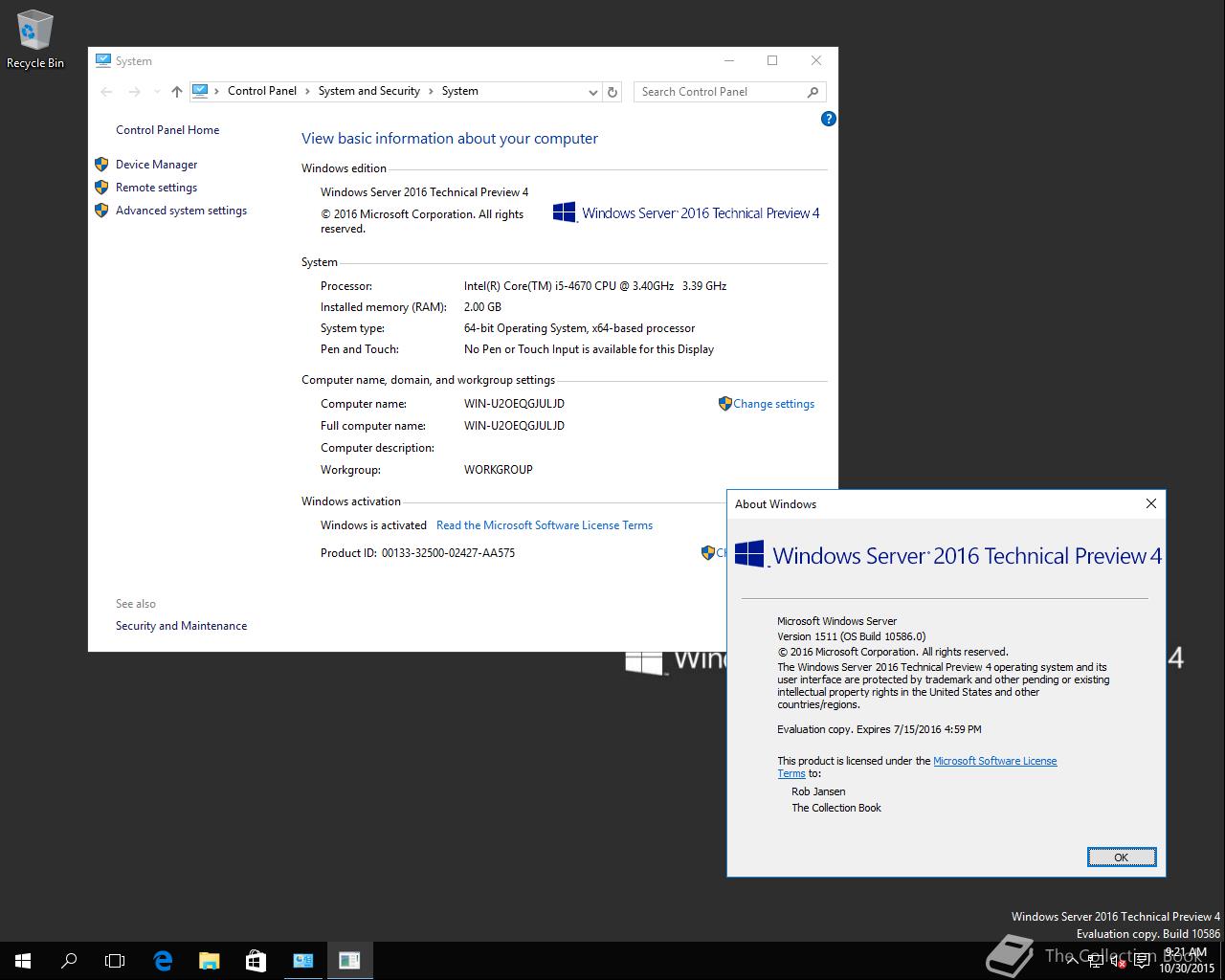
Task: Open Security and Maintenance link
Action: (x=181, y=626)
